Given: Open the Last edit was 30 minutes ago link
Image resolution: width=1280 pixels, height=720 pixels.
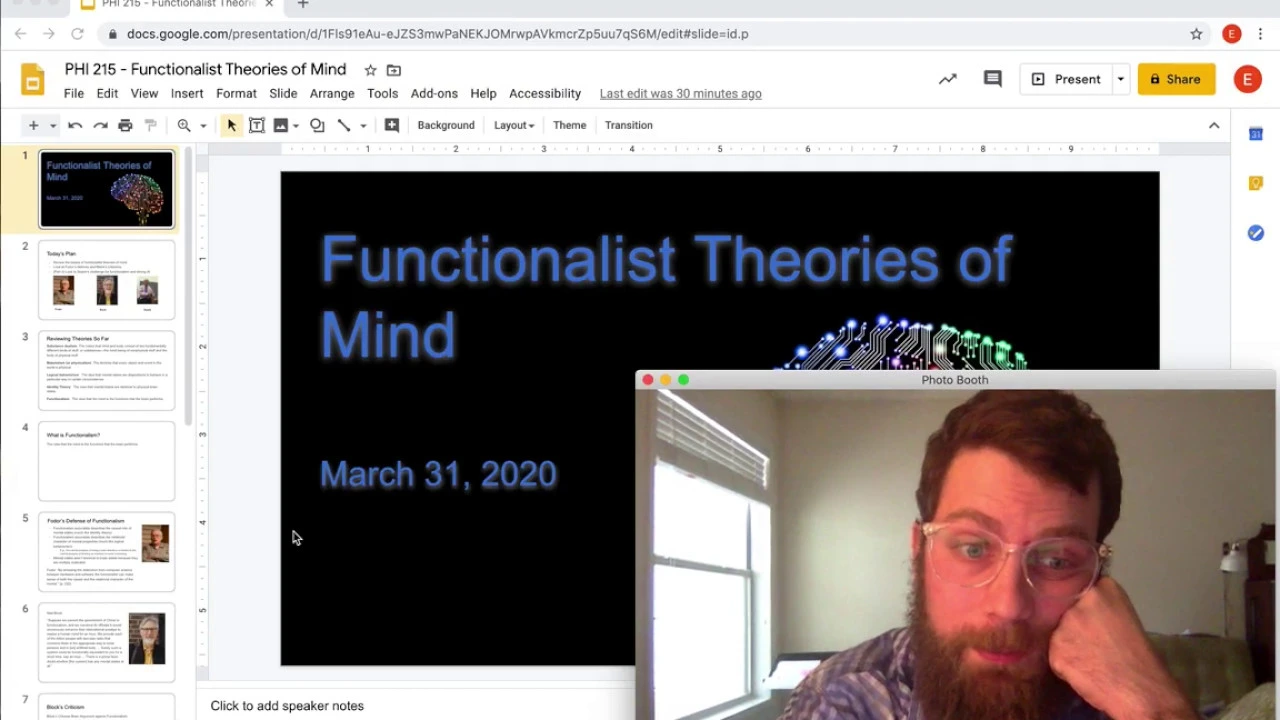Looking at the screenshot, I should point(680,93).
